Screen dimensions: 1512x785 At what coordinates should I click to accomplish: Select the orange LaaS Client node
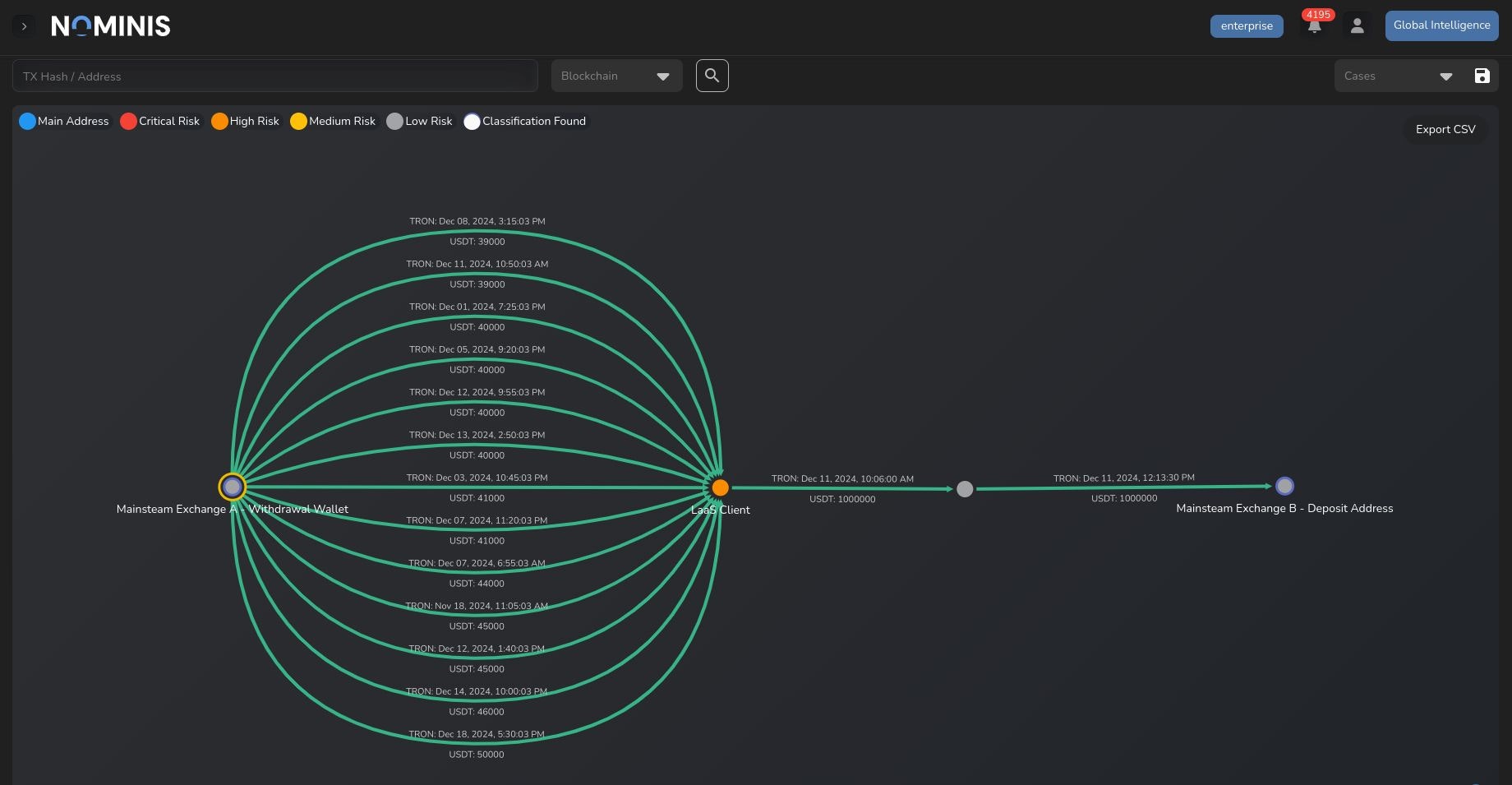tap(721, 487)
